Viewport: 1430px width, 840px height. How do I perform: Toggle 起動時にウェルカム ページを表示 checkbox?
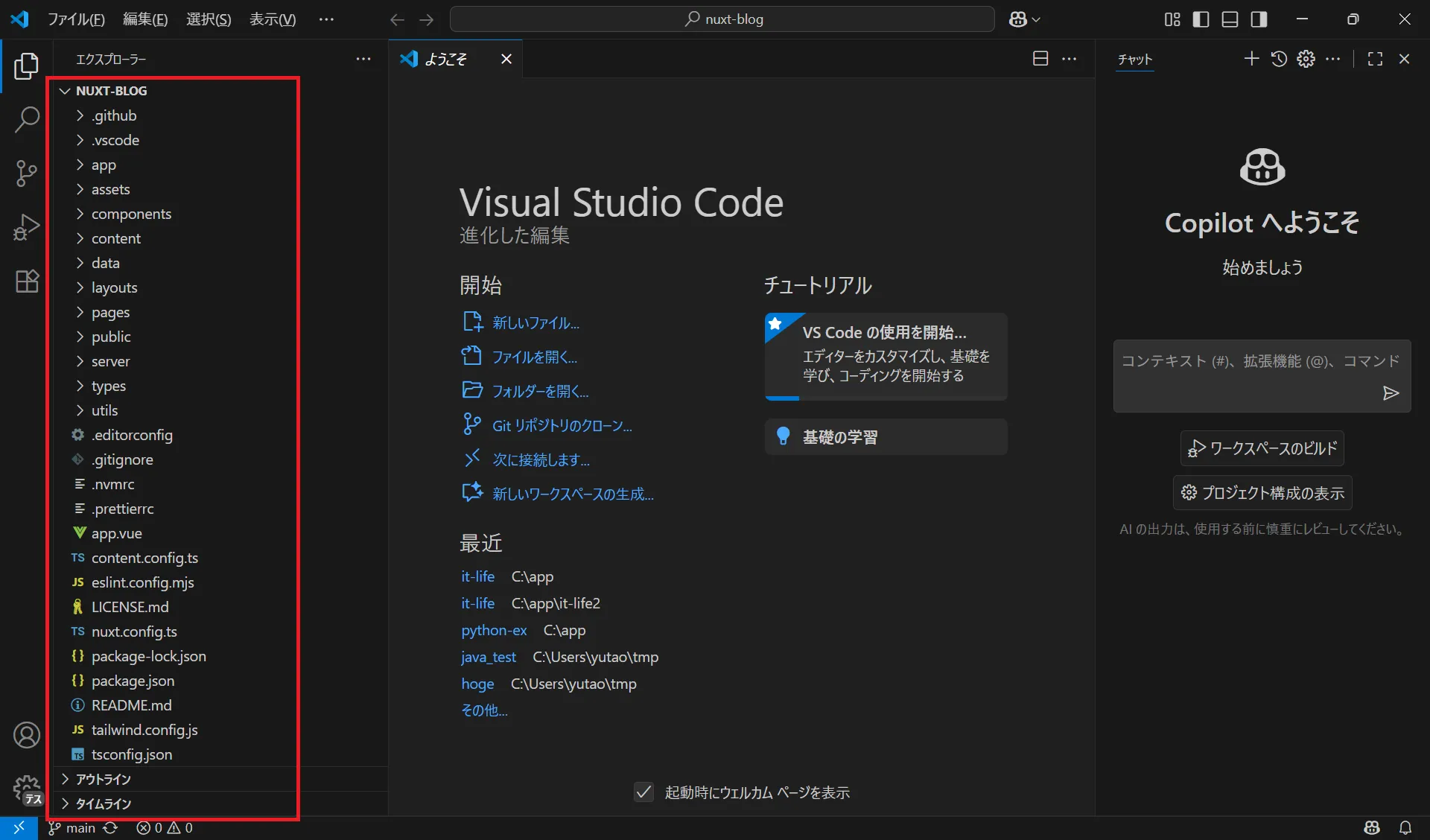tap(643, 792)
